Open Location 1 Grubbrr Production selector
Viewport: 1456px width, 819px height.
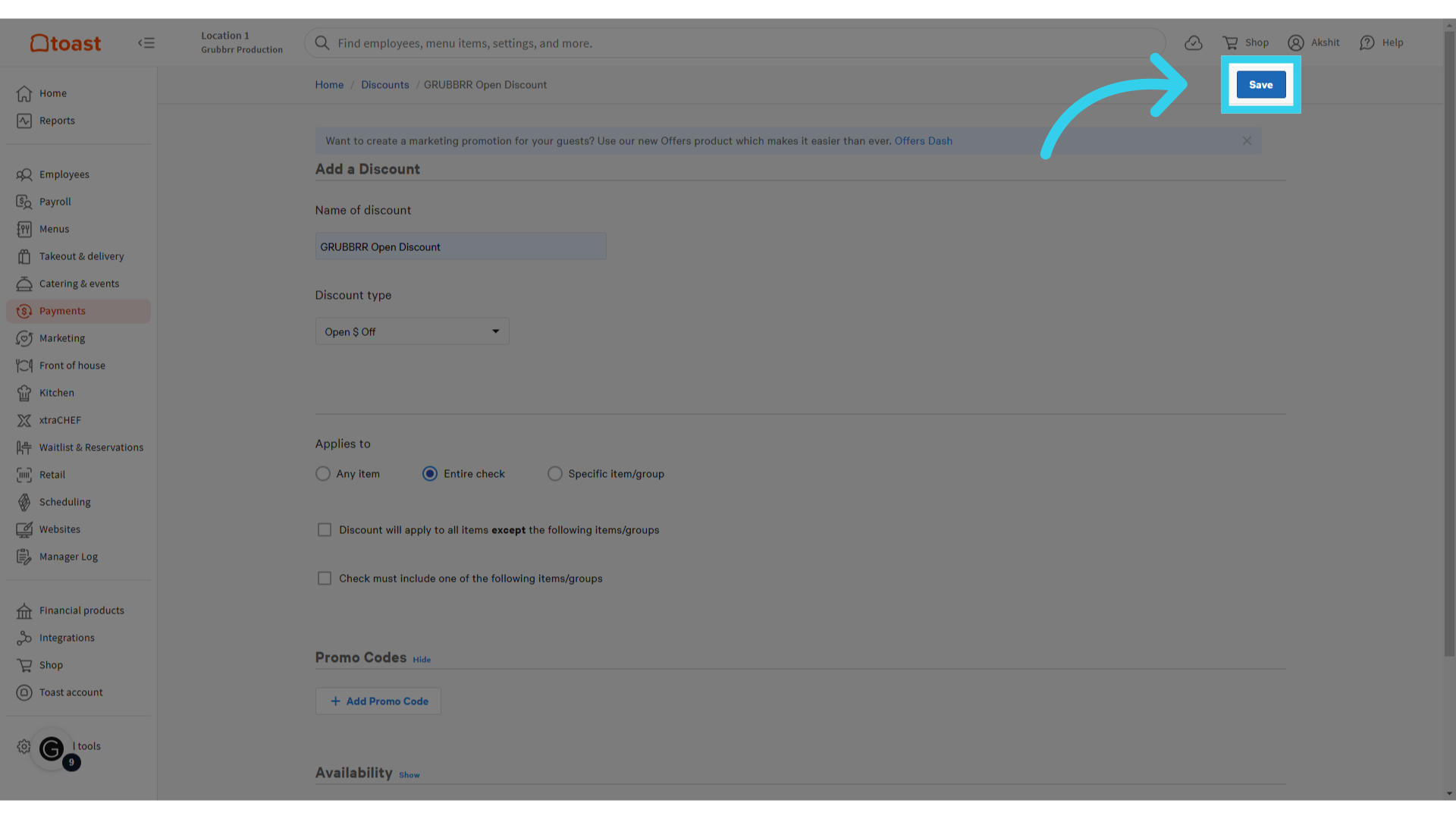click(x=241, y=42)
